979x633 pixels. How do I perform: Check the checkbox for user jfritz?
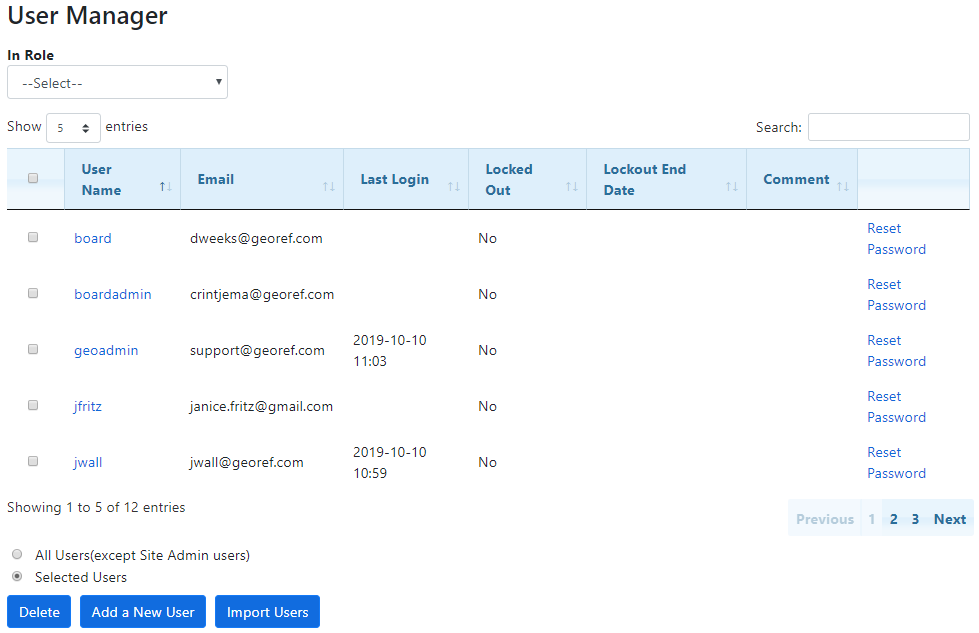pyautogui.click(x=32, y=405)
